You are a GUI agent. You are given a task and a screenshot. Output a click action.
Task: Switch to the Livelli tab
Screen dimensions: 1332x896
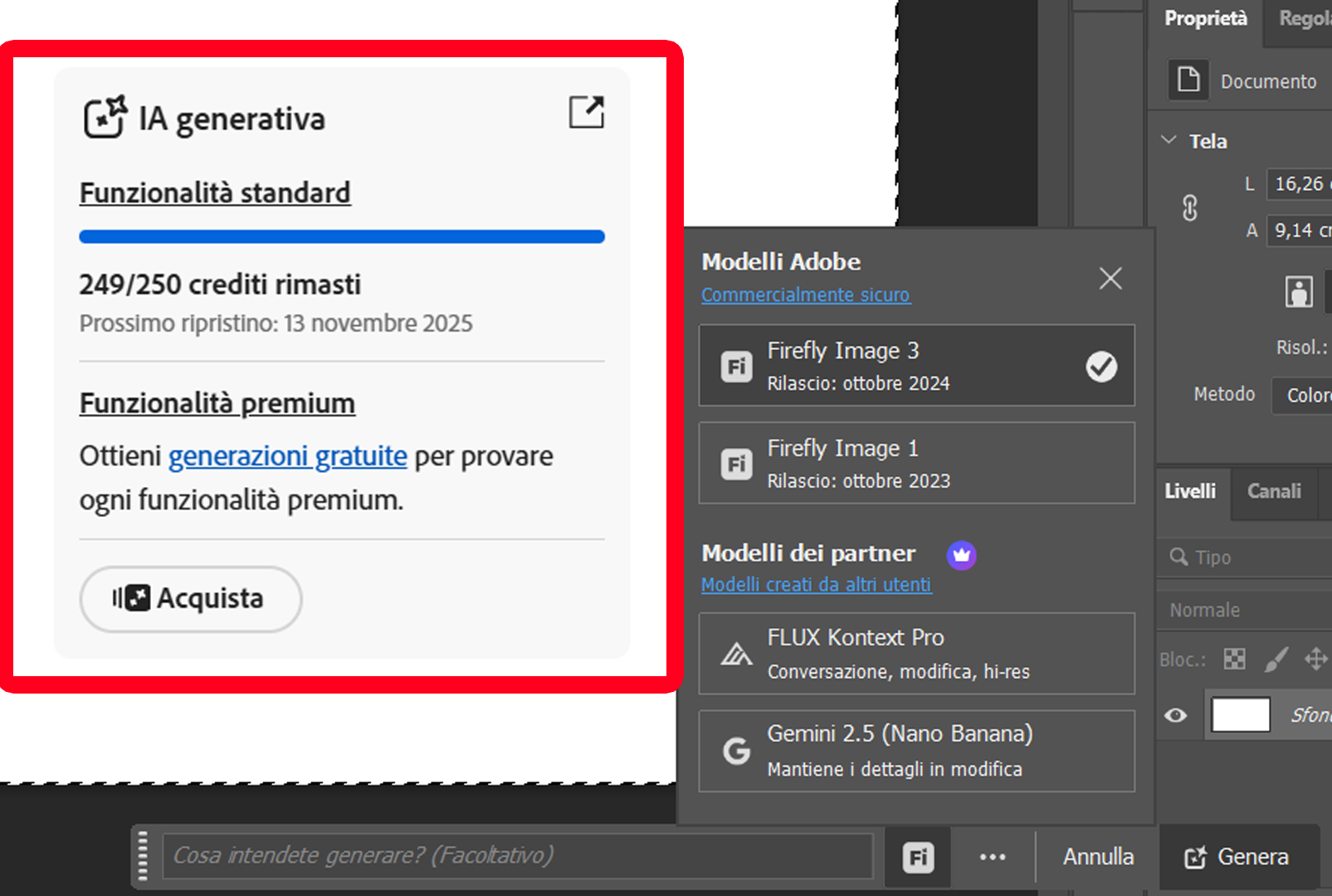tap(1190, 491)
